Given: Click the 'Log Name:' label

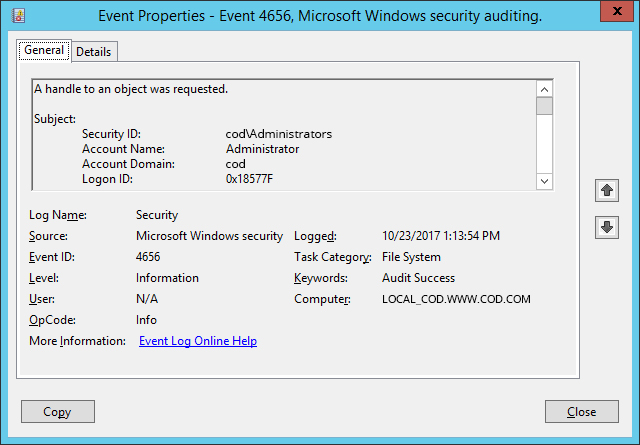Looking at the screenshot, I should pos(58,215).
